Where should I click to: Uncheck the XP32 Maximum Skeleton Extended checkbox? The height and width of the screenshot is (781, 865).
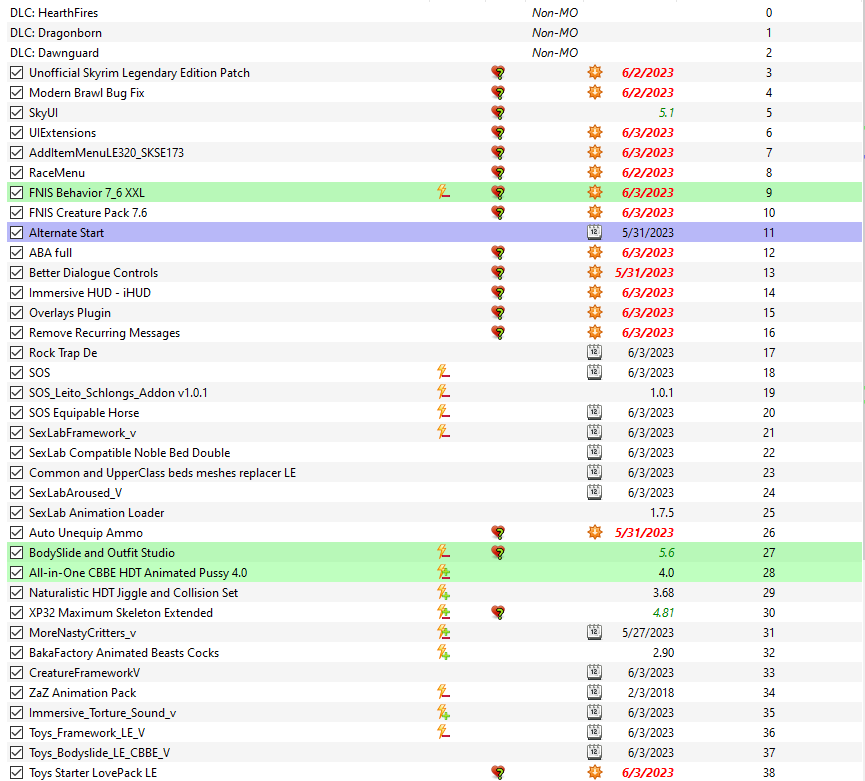coord(17,612)
